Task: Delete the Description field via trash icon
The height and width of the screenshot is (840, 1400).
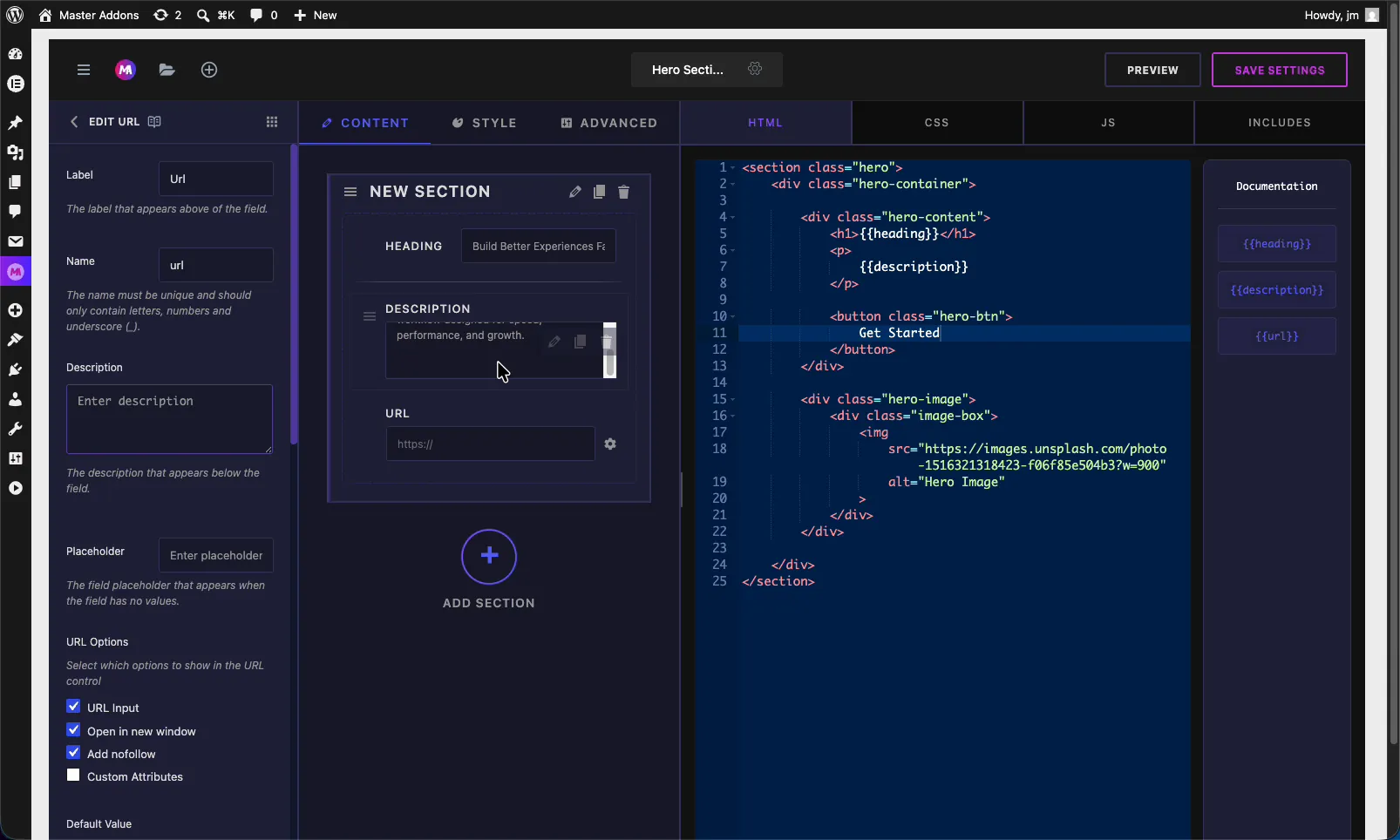Action: point(608,342)
